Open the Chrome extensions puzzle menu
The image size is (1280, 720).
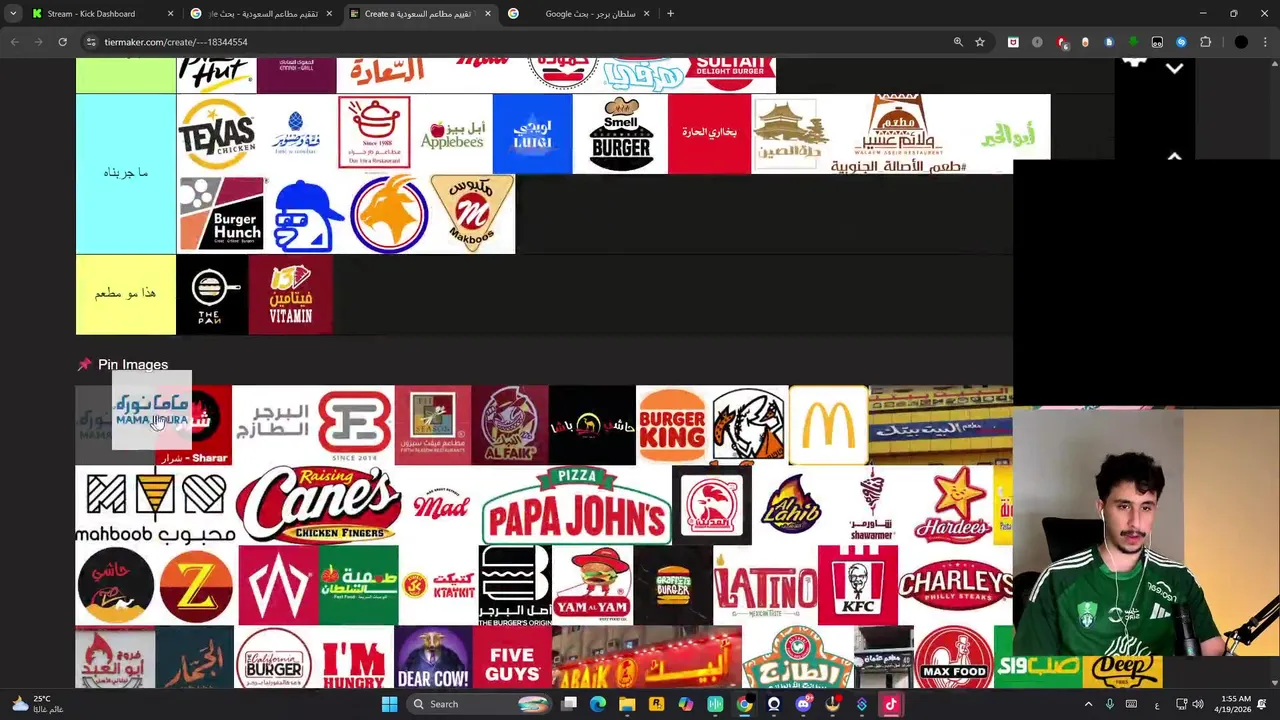pyautogui.click(x=1205, y=42)
